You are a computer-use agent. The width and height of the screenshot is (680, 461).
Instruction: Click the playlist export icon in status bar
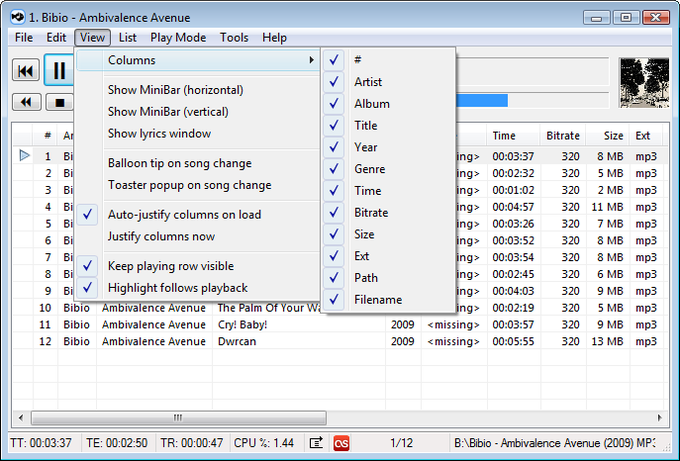[316, 443]
